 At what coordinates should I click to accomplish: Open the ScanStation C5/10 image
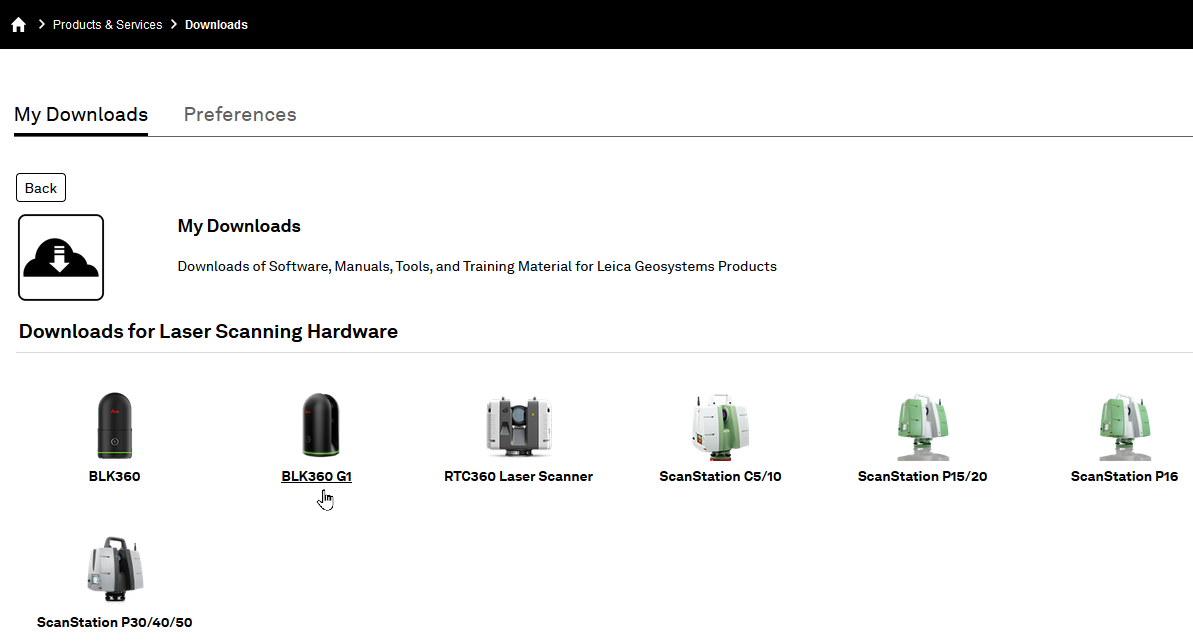[x=721, y=426]
